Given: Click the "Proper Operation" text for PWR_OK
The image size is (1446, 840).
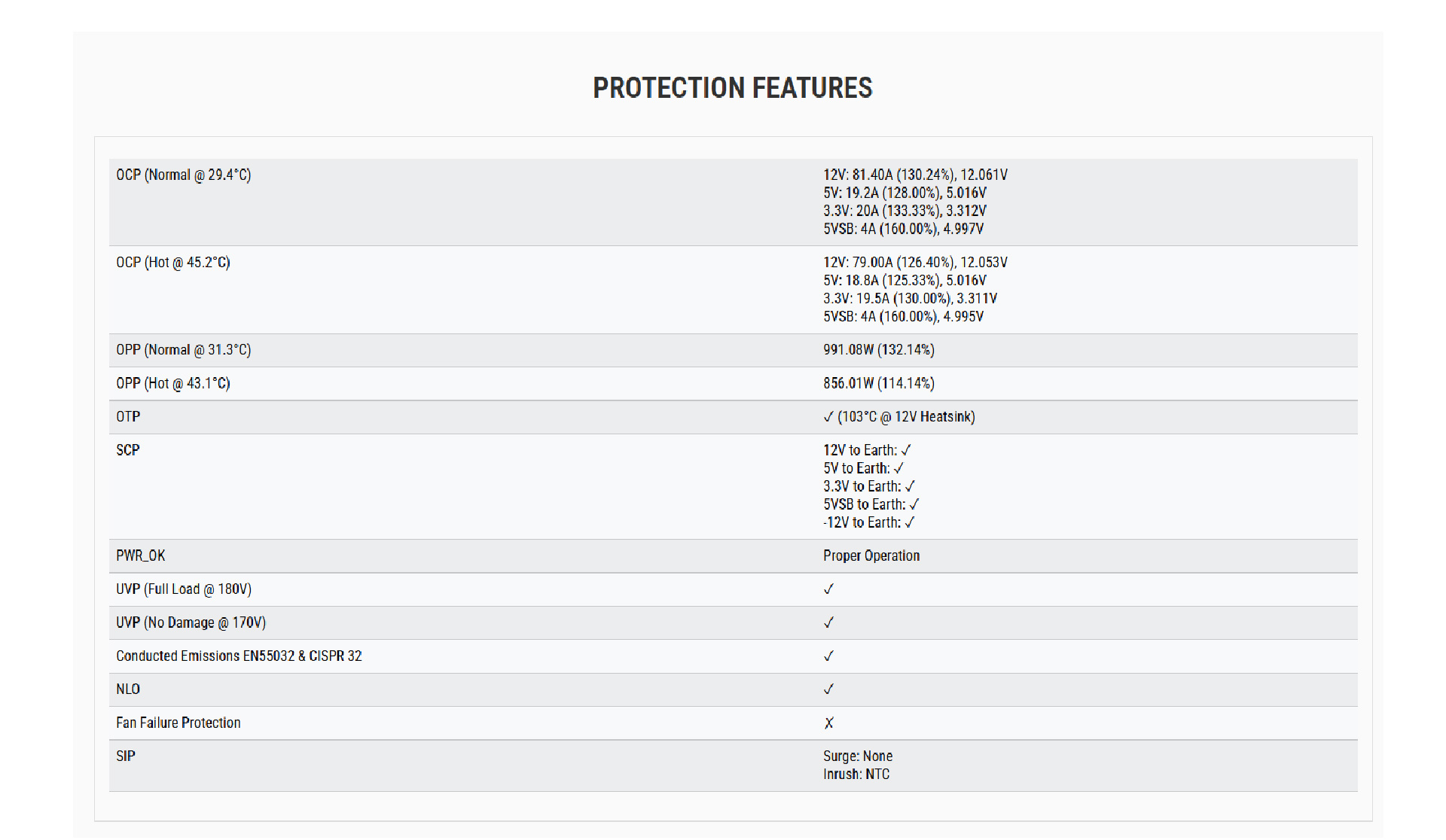Looking at the screenshot, I should click(871, 555).
